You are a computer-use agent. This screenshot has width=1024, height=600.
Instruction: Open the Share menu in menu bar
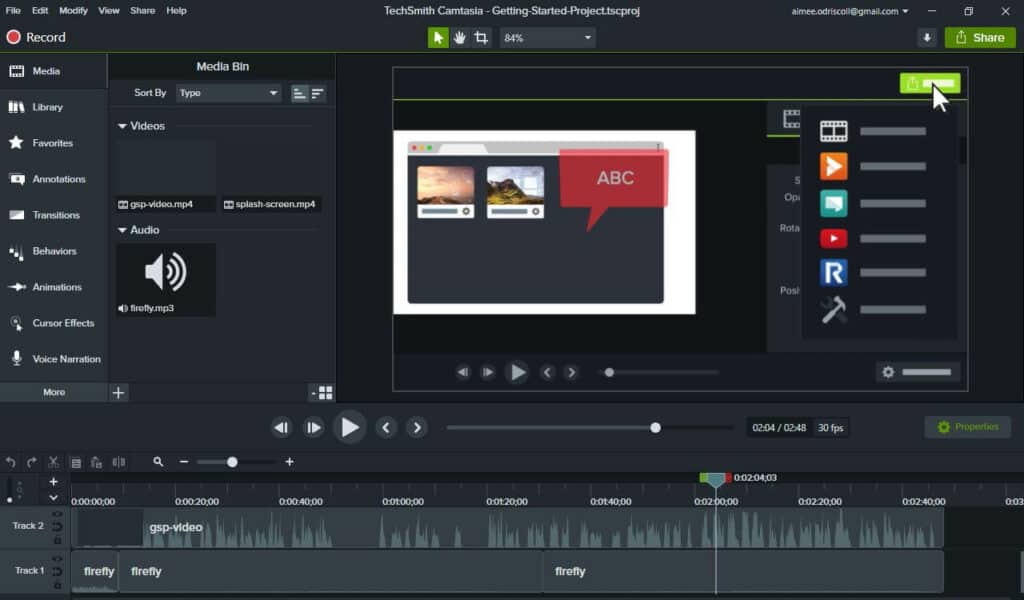point(142,10)
